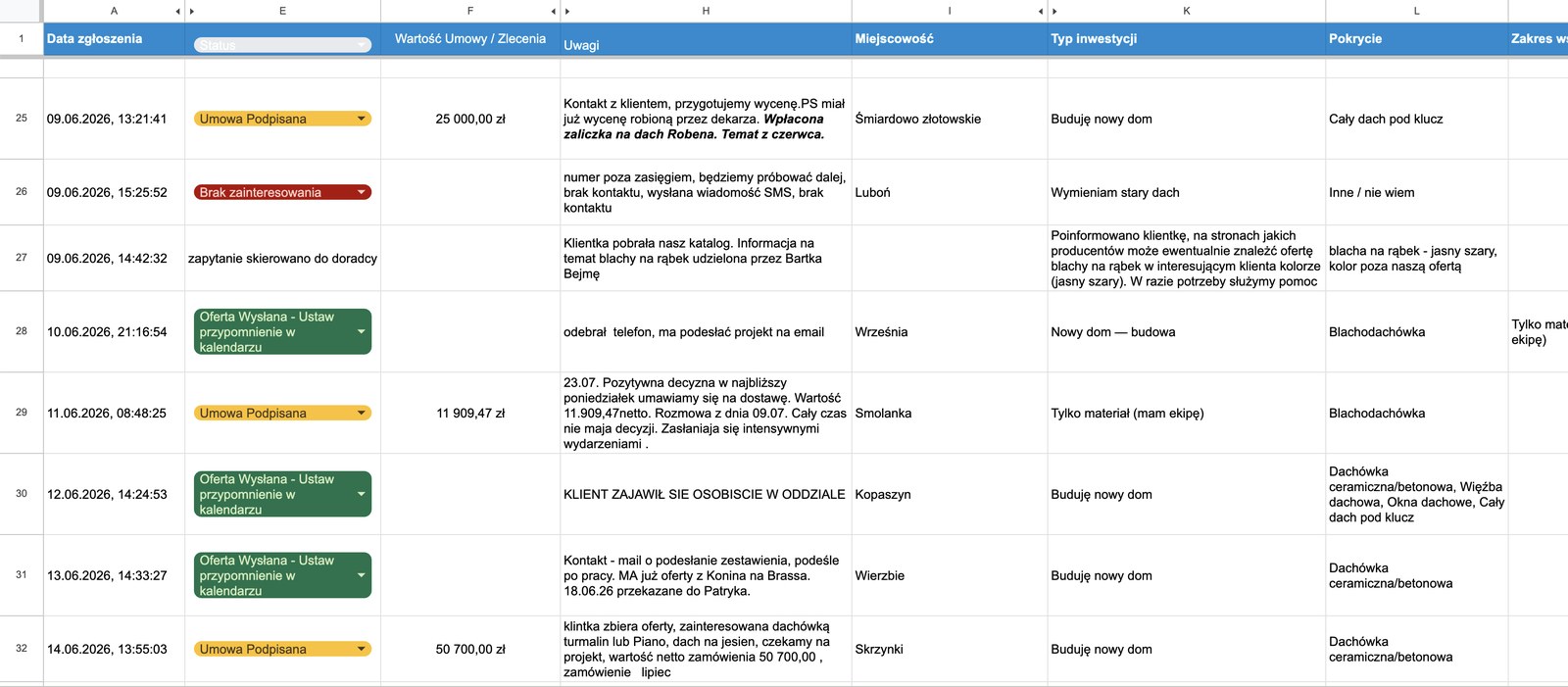Viewport: 1568px width, 687px height.
Task: Select row 31 by its row number
Action: tap(22, 575)
